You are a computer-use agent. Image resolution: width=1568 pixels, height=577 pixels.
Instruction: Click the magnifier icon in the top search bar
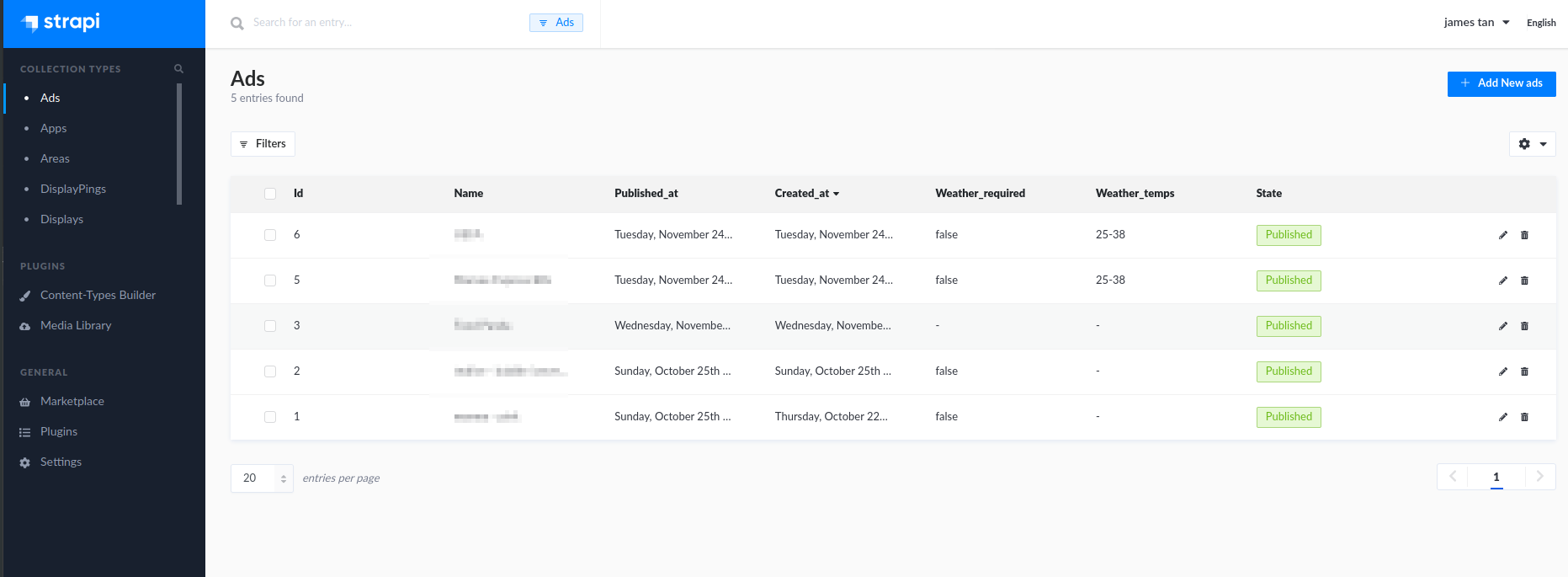point(237,24)
